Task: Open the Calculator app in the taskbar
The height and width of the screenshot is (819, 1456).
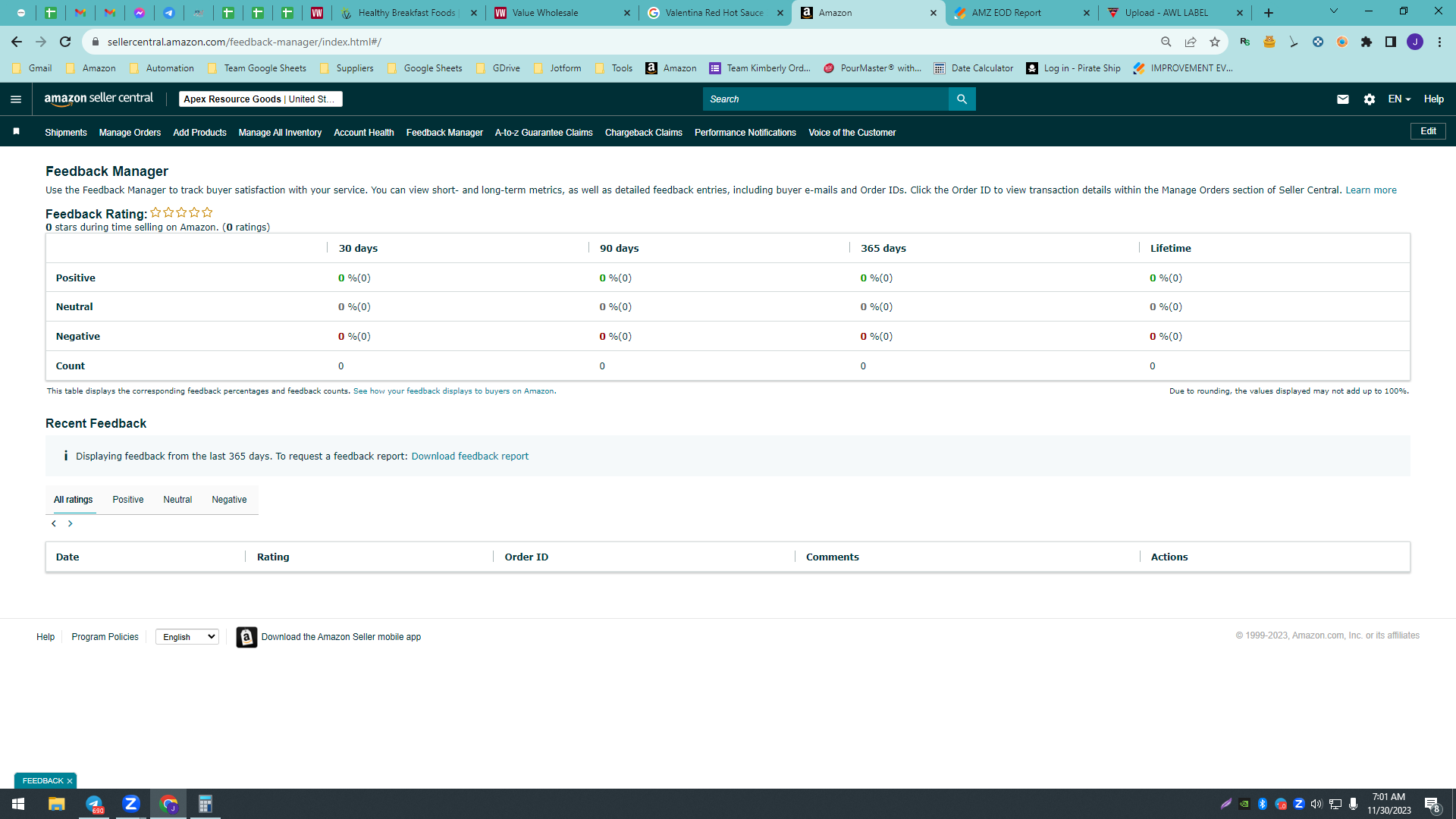Action: point(205,804)
